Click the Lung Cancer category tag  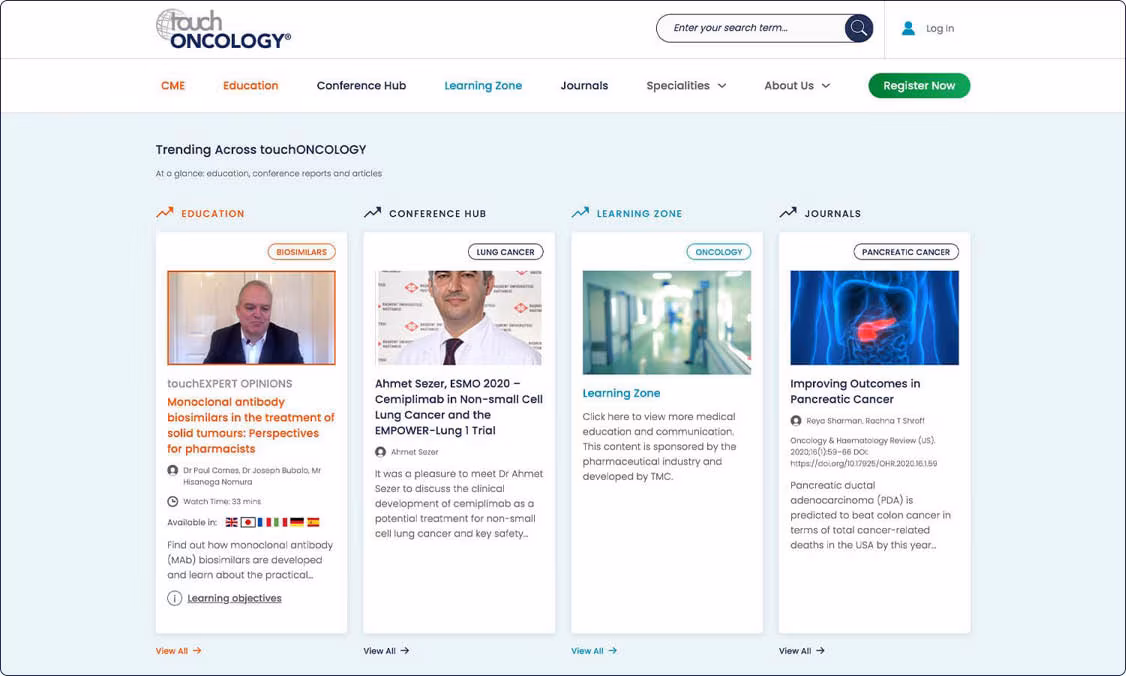506,252
